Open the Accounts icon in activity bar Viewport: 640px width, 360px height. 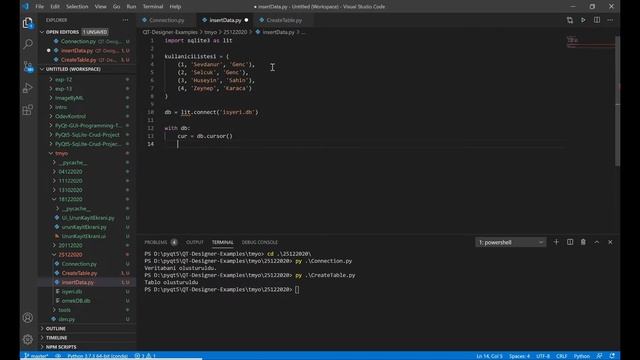coord(28,318)
